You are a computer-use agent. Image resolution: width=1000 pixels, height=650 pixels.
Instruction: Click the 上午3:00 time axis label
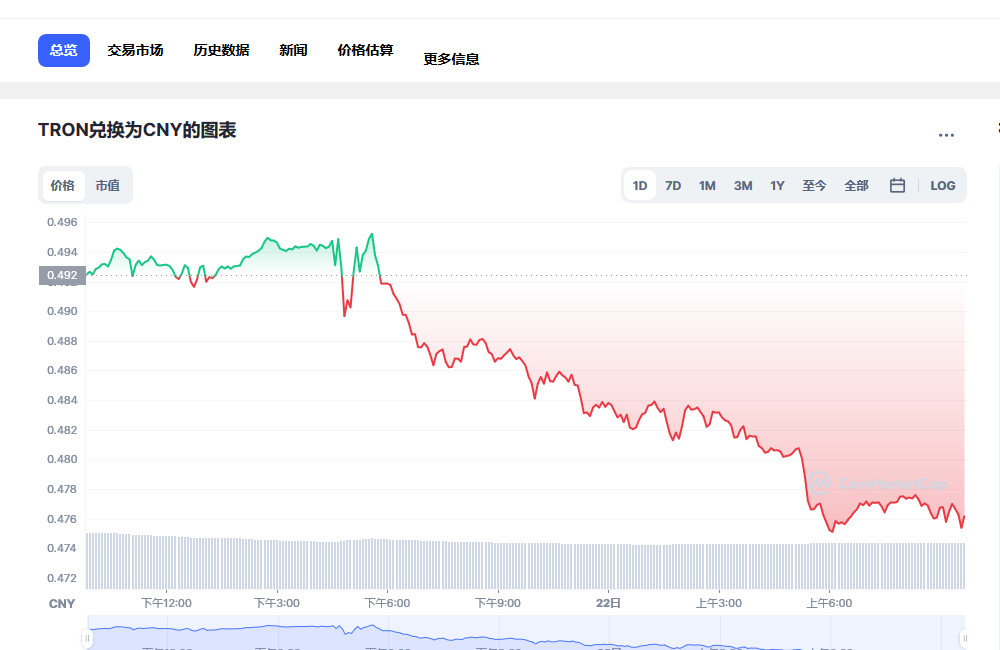pos(719,603)
